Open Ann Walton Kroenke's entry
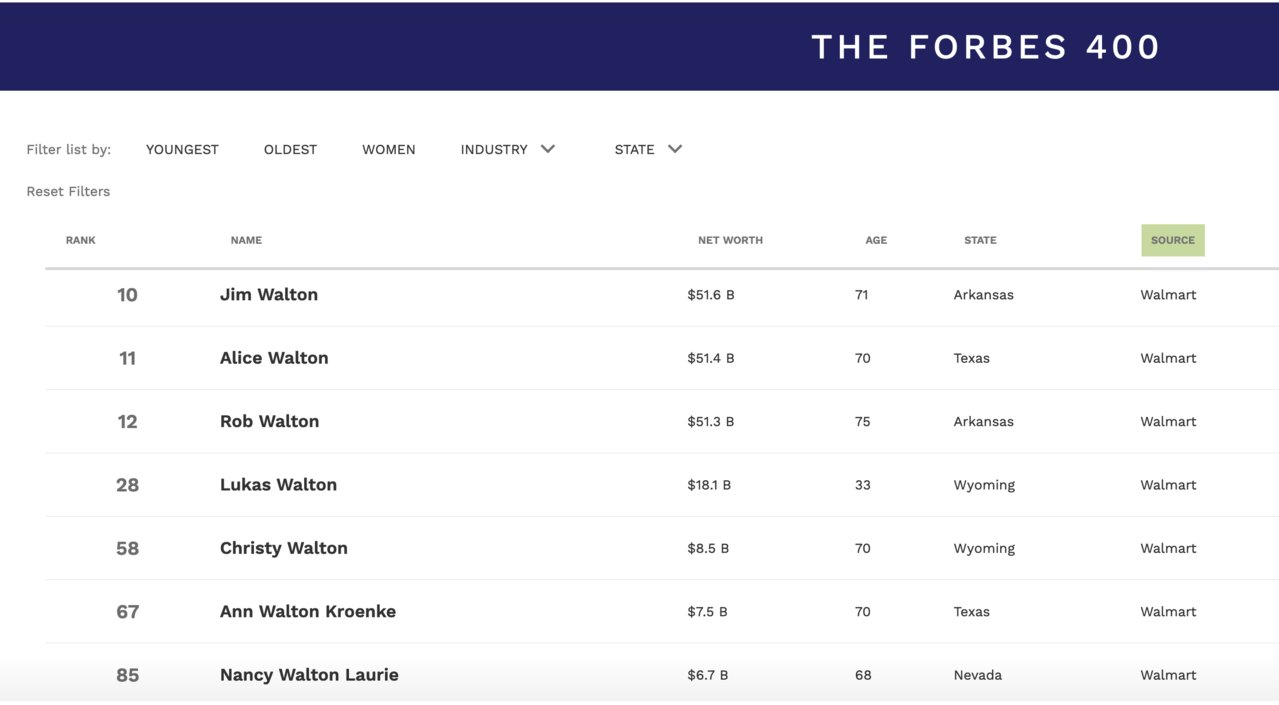 tap(308, 611)
